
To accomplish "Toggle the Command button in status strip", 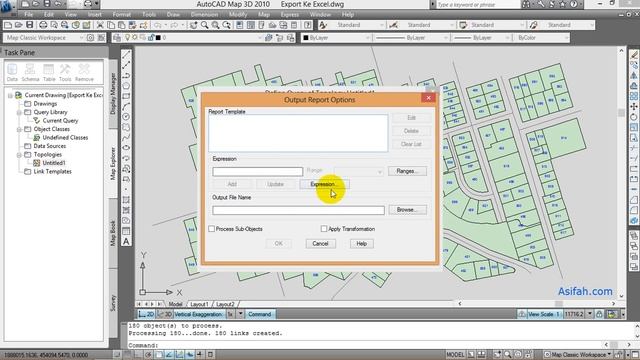I will (x=260, y=314).
